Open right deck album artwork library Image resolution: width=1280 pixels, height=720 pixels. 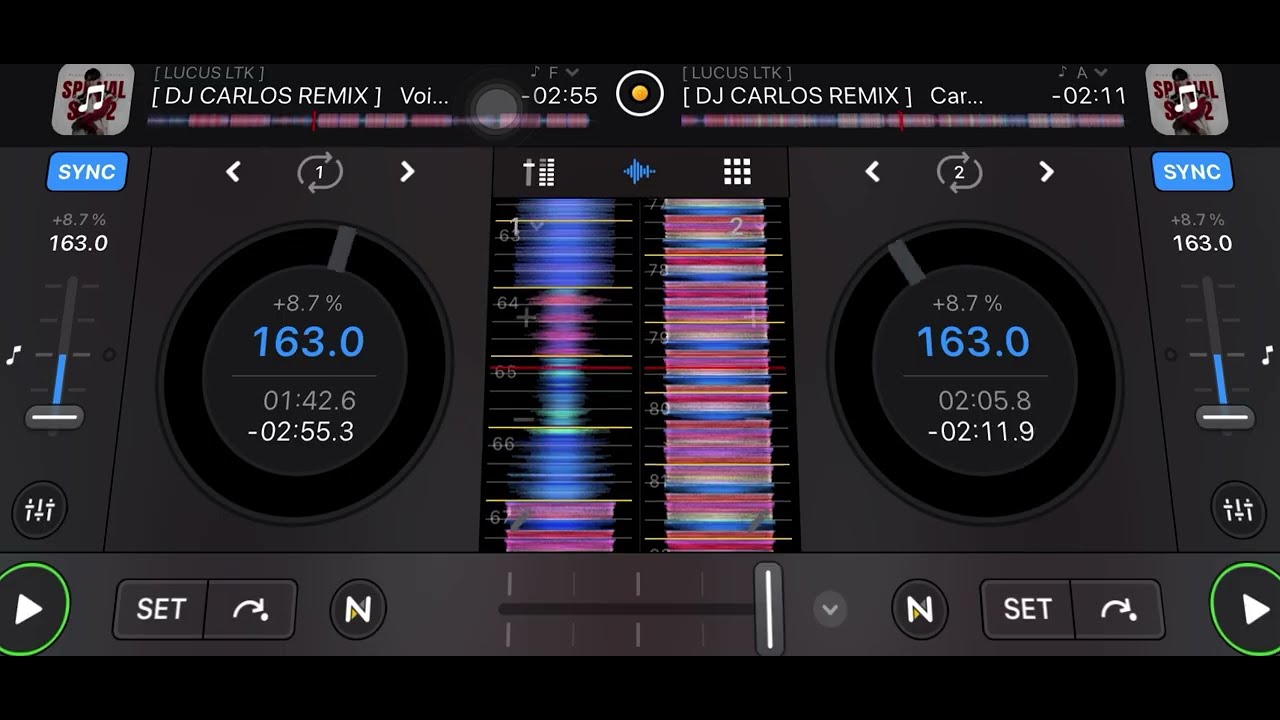pos(1186,99)
